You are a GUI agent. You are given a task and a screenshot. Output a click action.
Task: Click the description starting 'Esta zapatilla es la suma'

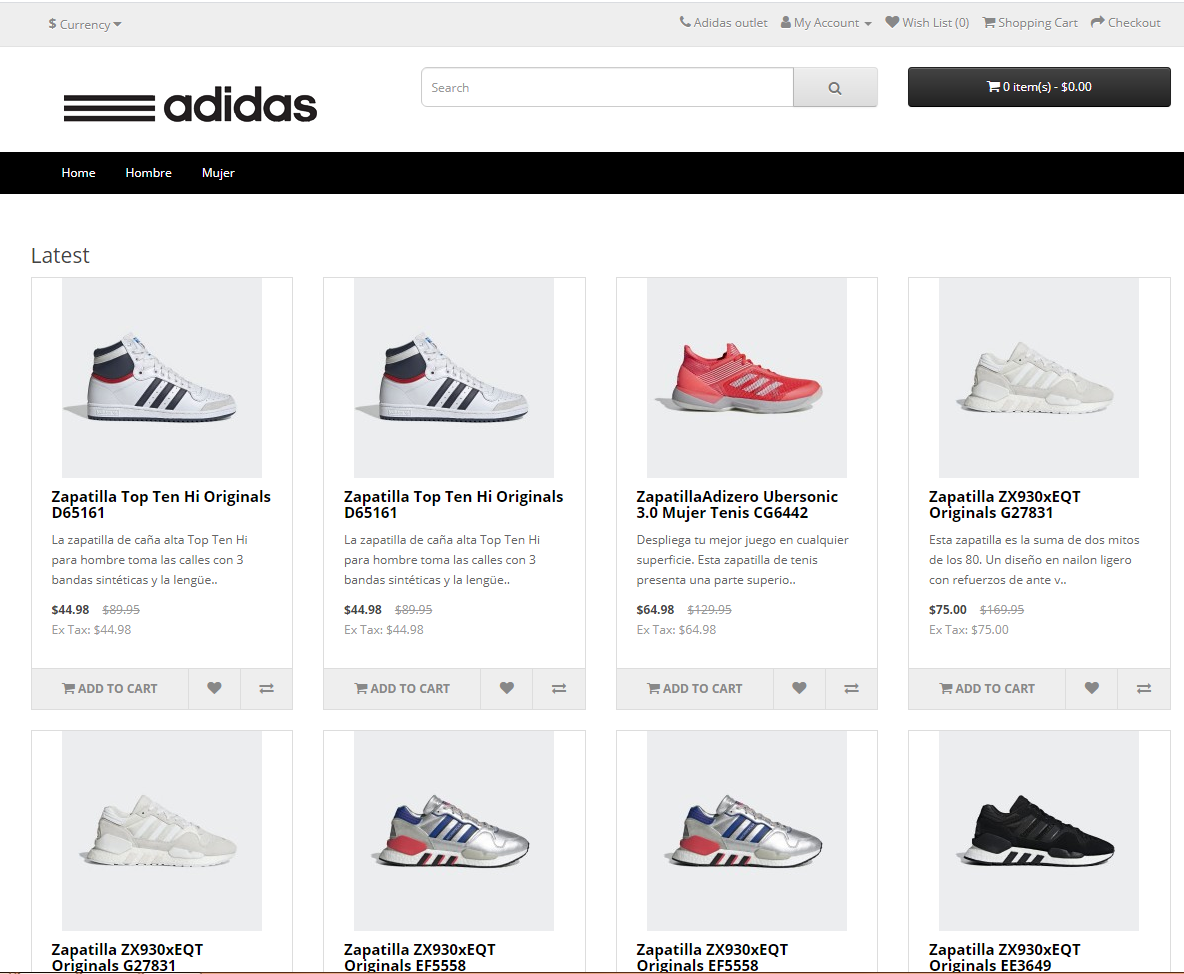point(1034,560)
